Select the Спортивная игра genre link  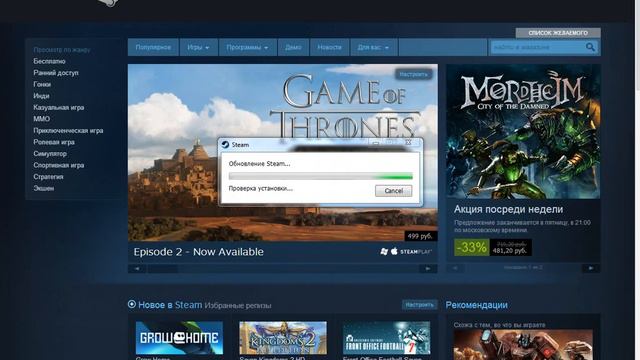(59, 165)
